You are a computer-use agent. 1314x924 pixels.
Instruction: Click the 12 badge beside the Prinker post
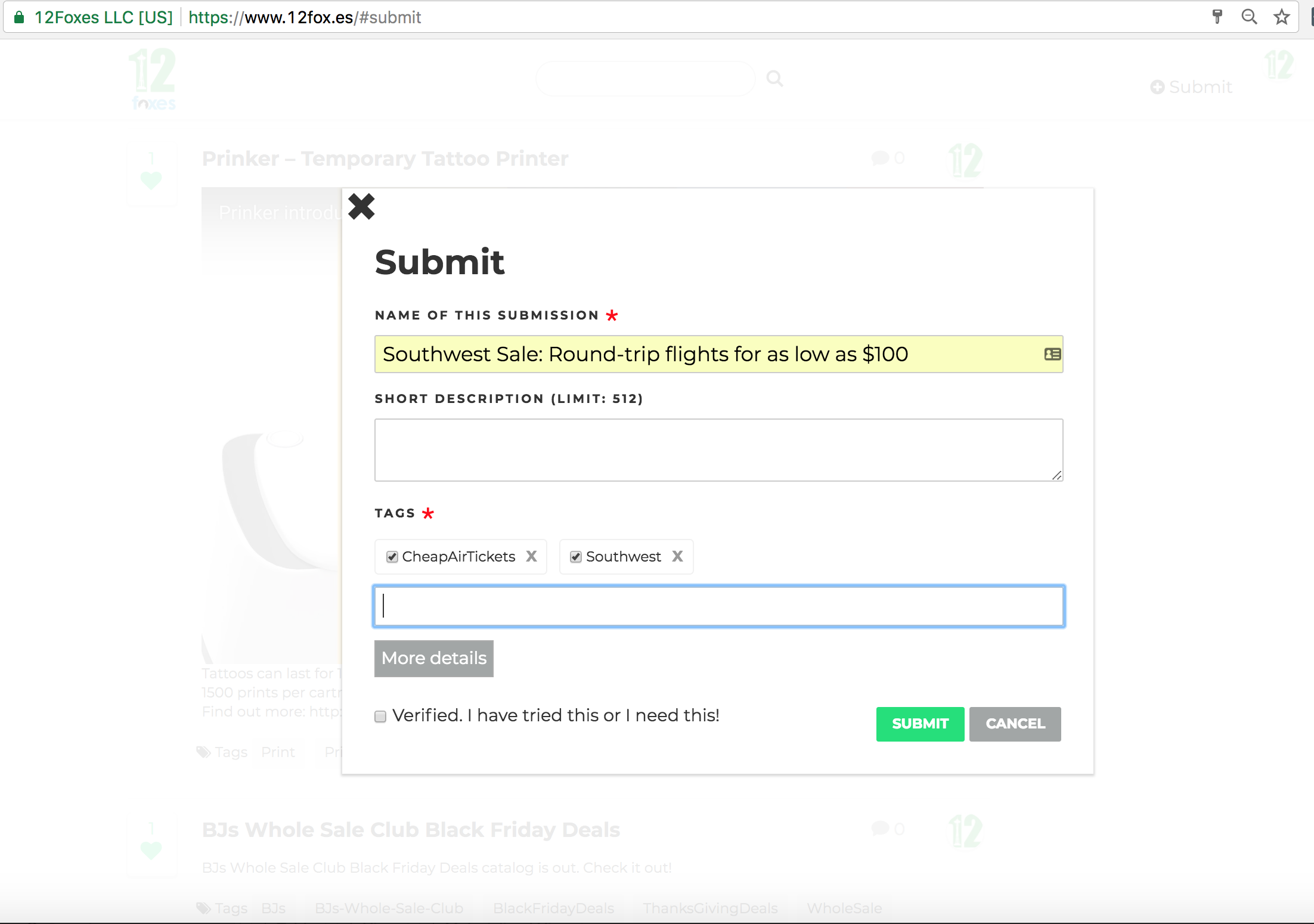[x=966, y=160]
